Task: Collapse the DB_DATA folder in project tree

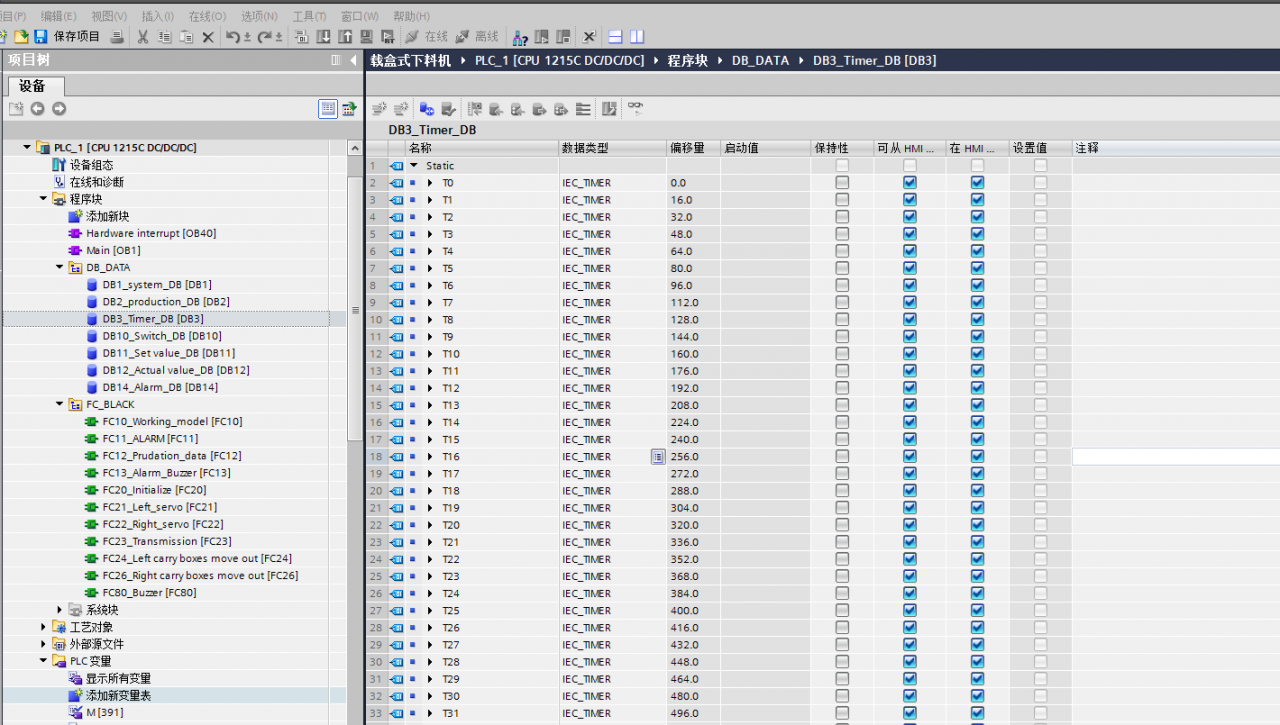Action: pos(60,268)
